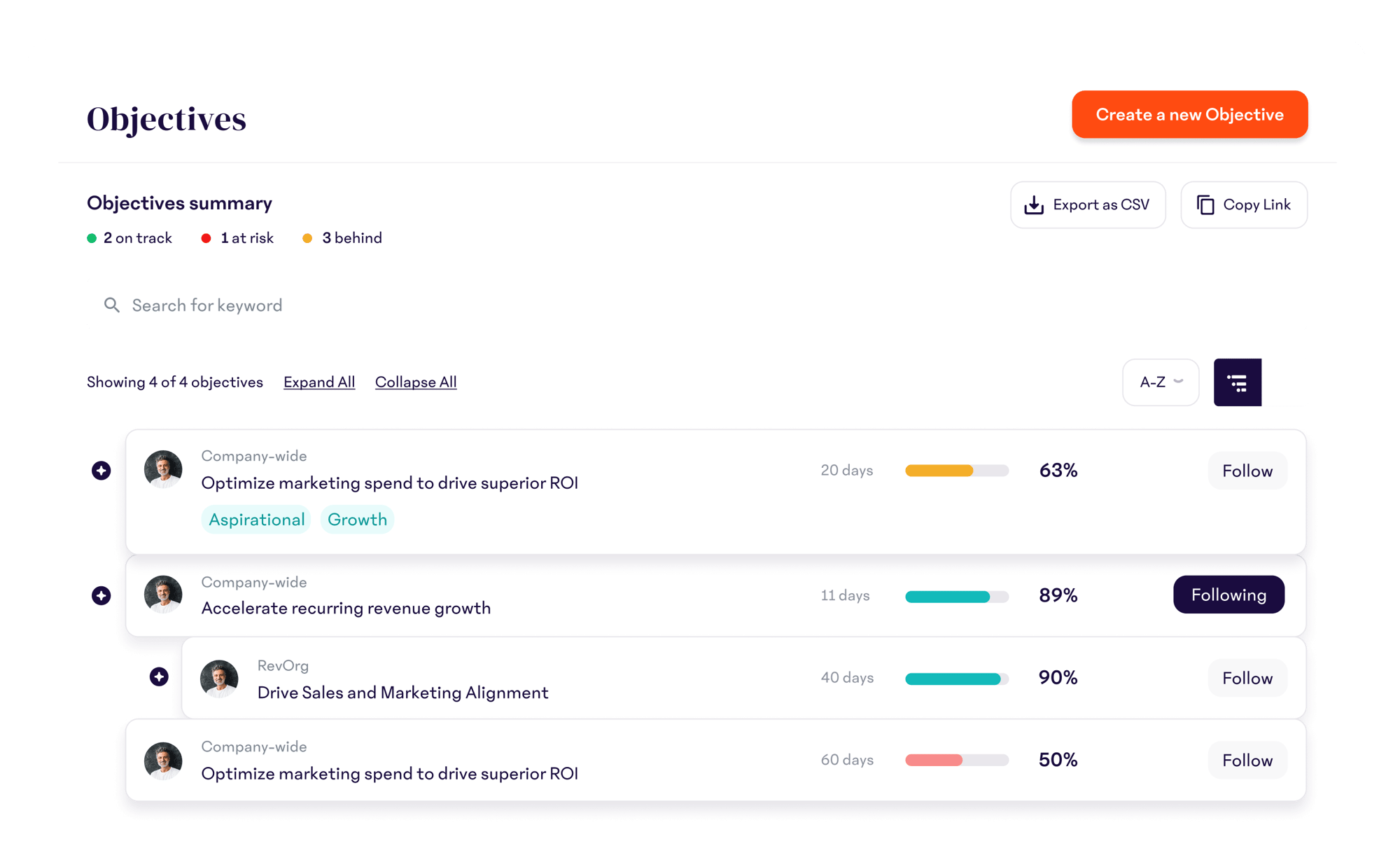1400x853 pixels.
Task: Toggle the hierarchy tree view icon
Action: [1237, 382]
